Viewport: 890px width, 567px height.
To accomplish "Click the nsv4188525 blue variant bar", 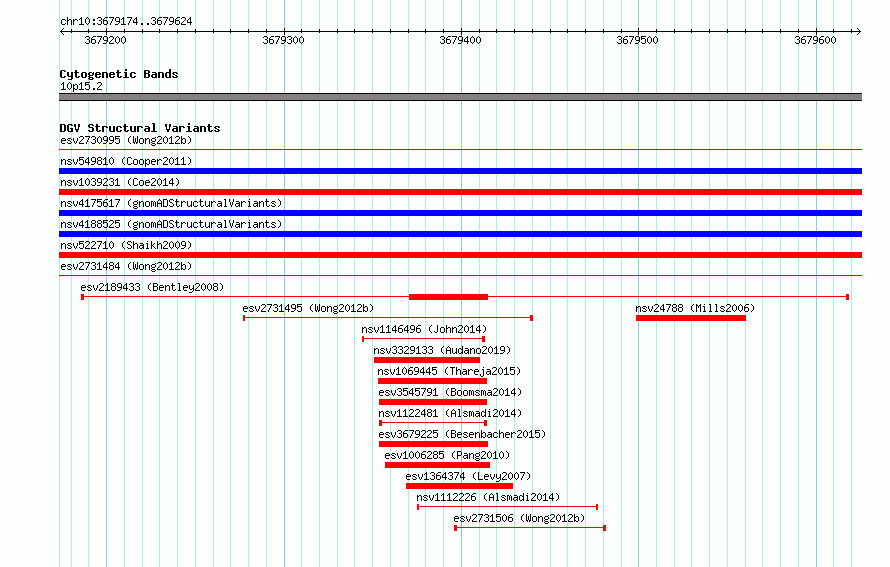I will click(460, 234).
